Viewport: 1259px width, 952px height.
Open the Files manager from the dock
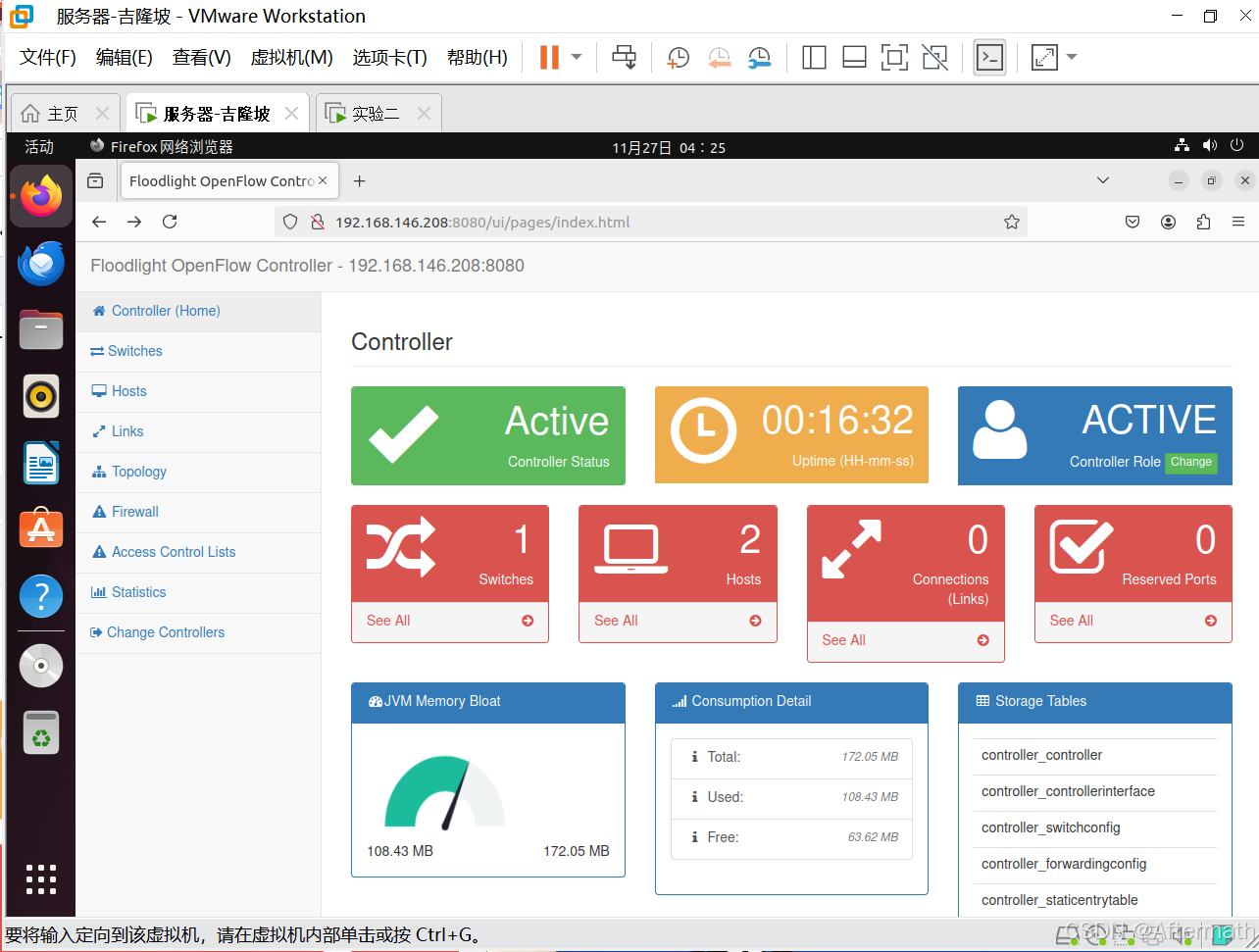point(41,329)
